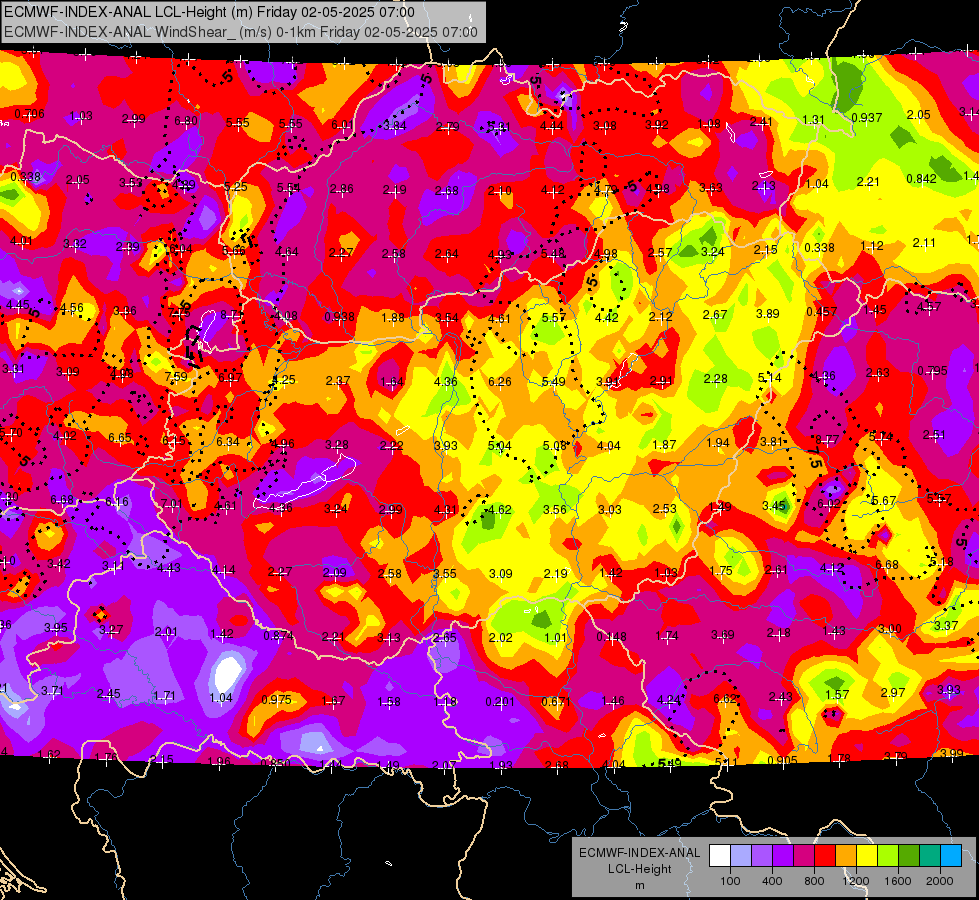Choose the lime green legend swatch

pos(888,855)
